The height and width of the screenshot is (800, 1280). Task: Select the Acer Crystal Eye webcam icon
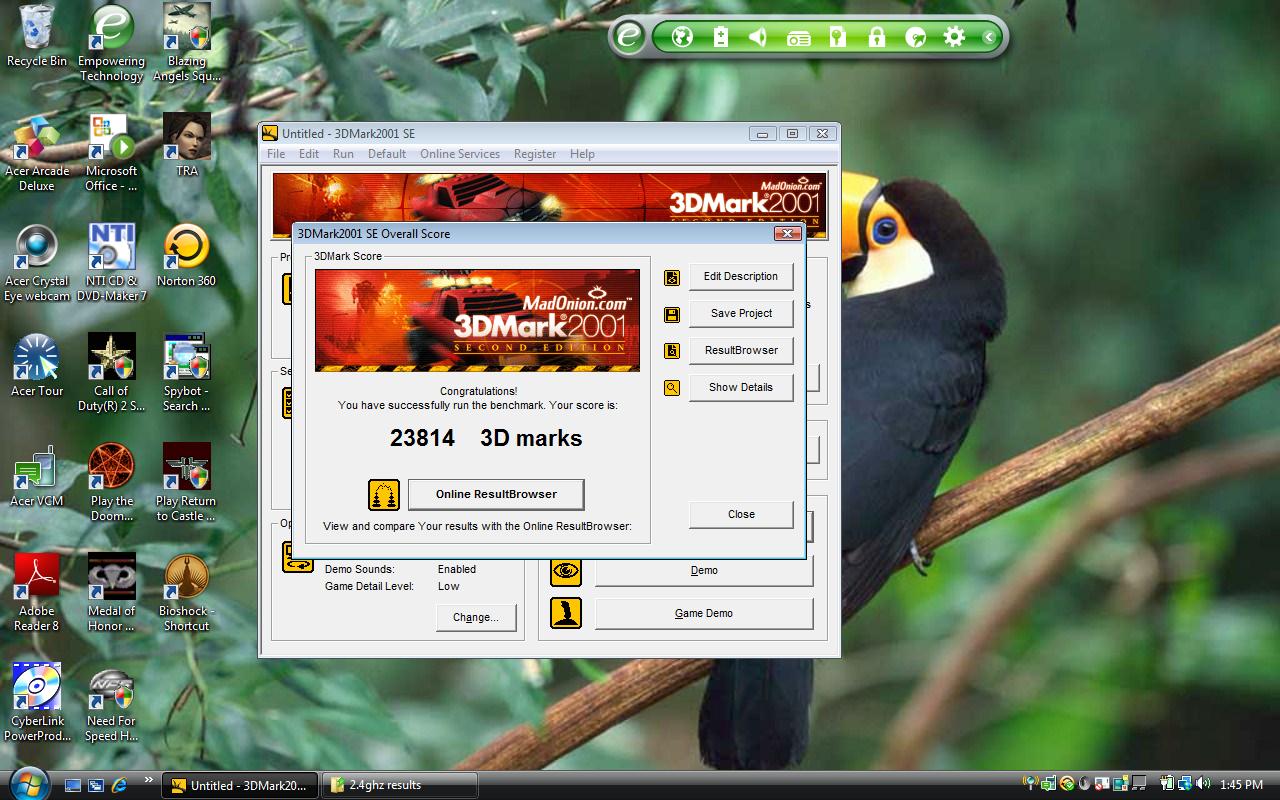tap(37, 262)
